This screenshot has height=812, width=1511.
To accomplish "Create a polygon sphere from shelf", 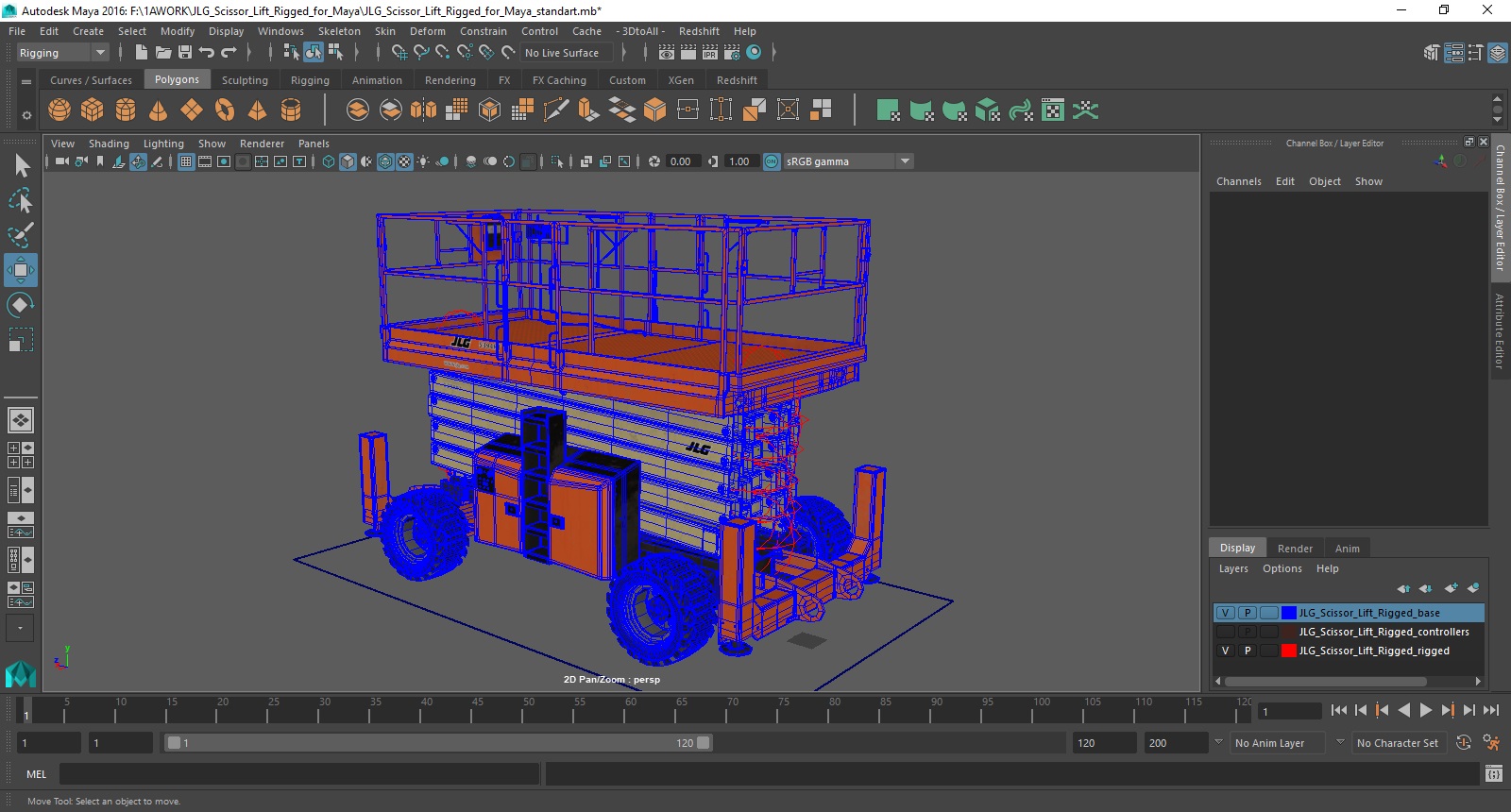I will coord(59,110).
